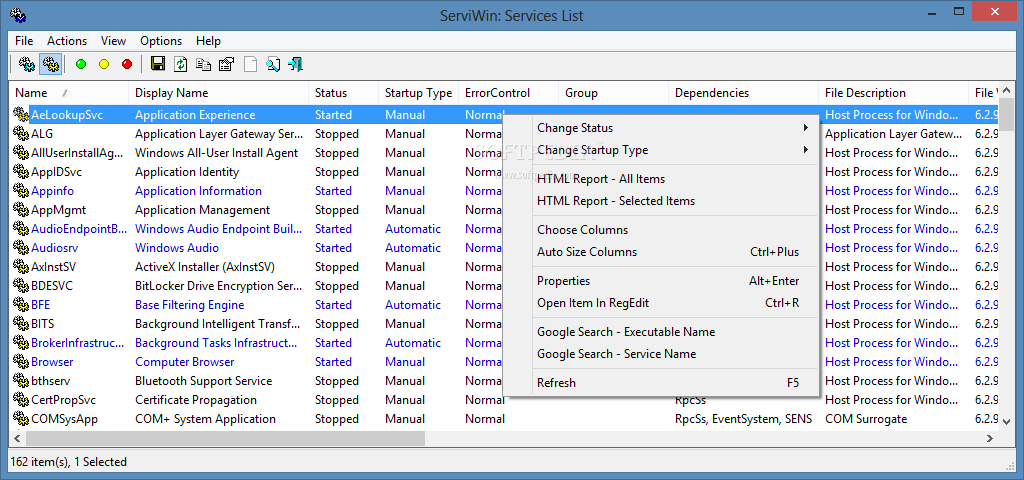
Task: Sort by the File Description column header
Action: 893,93
